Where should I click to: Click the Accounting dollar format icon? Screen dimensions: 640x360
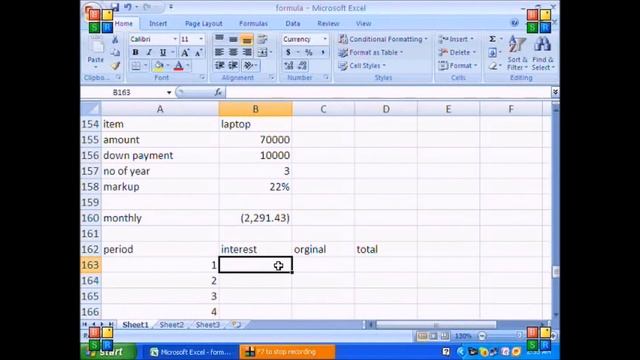288,52
